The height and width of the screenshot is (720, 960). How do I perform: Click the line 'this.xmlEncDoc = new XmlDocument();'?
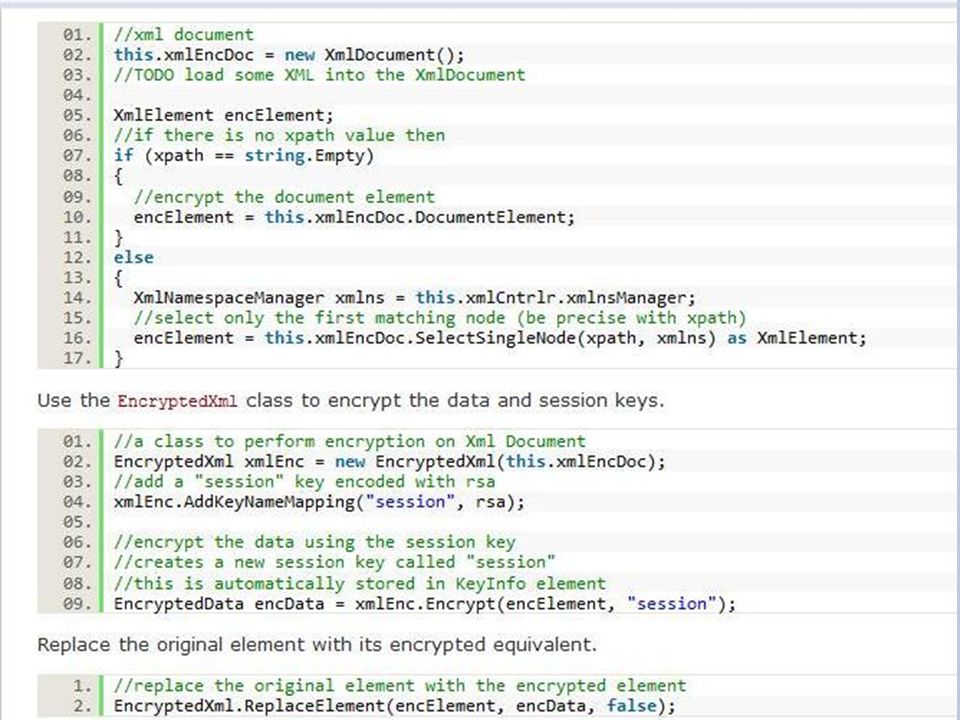coord(289,54)
